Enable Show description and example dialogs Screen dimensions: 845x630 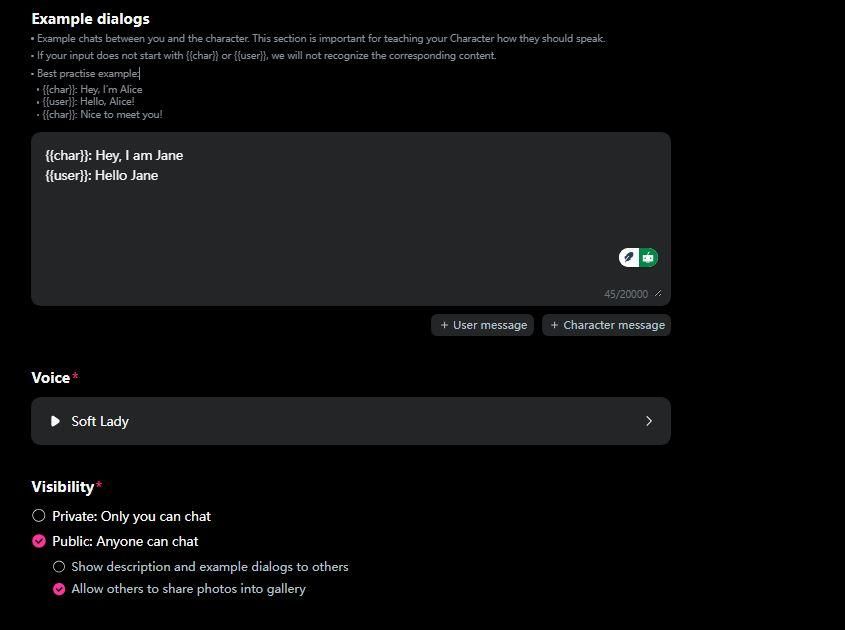click(59, 566)
